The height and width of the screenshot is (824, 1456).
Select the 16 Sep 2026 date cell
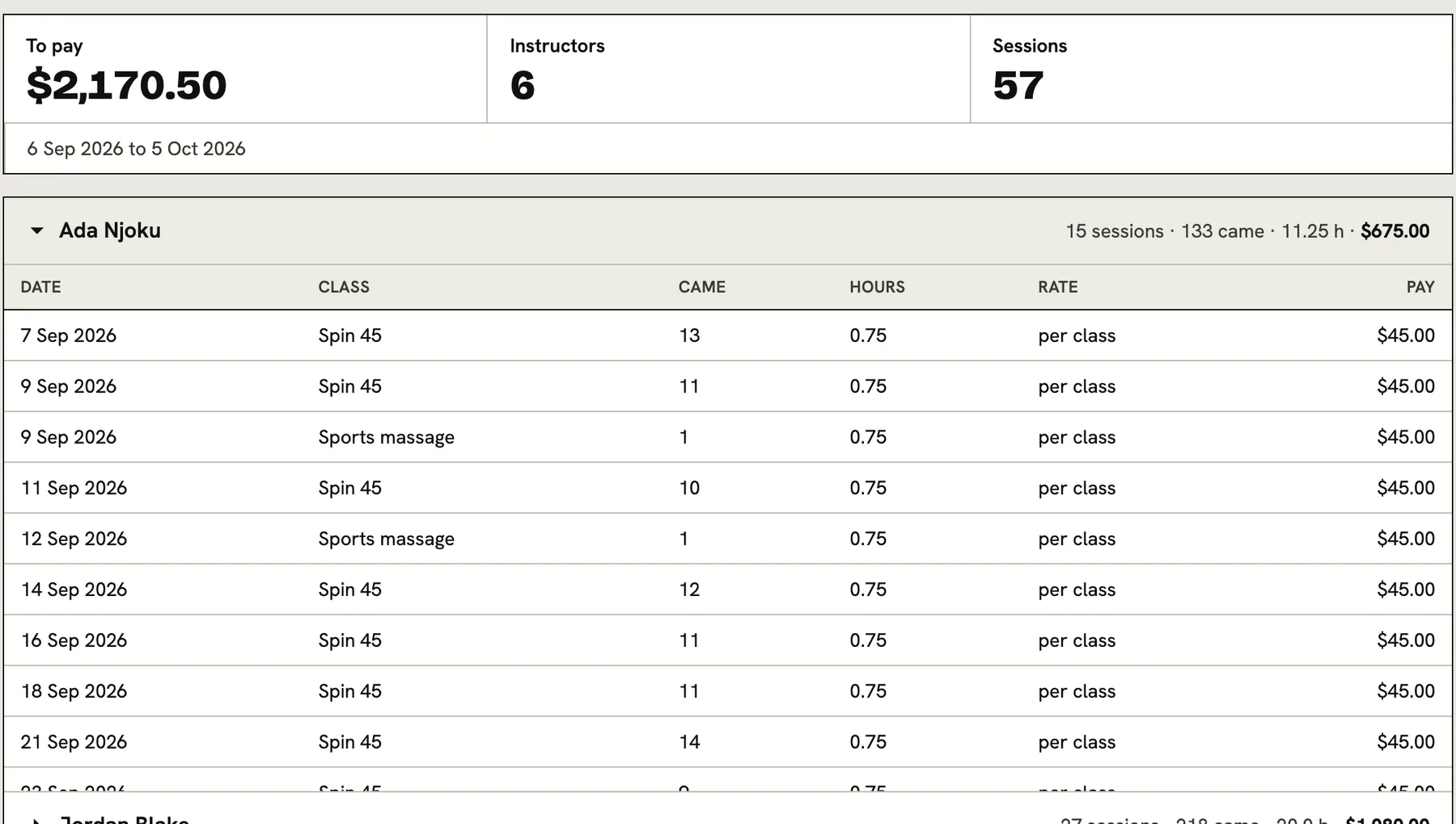coord(74,641)
